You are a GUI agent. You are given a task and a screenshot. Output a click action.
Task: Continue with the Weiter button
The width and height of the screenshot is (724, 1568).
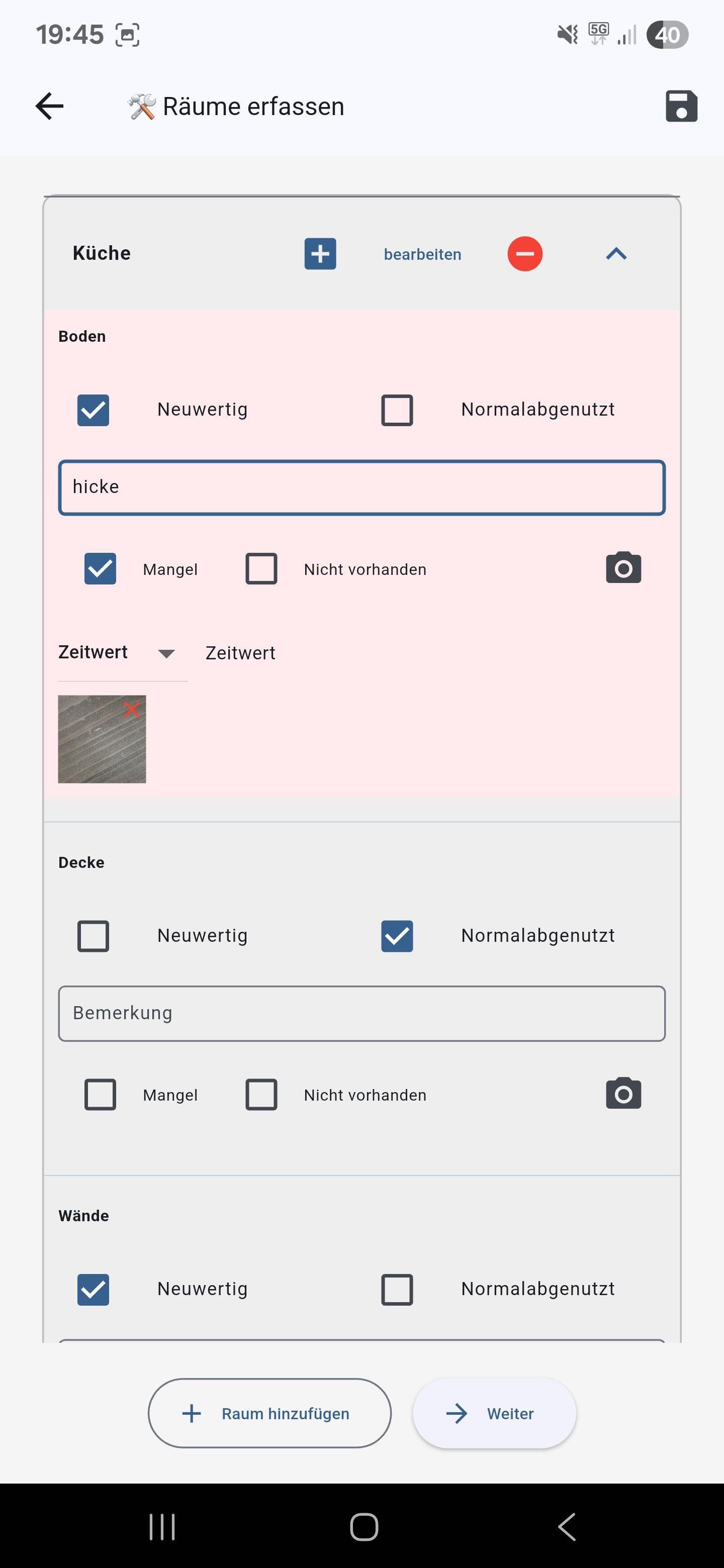(x=494, y=1413)
